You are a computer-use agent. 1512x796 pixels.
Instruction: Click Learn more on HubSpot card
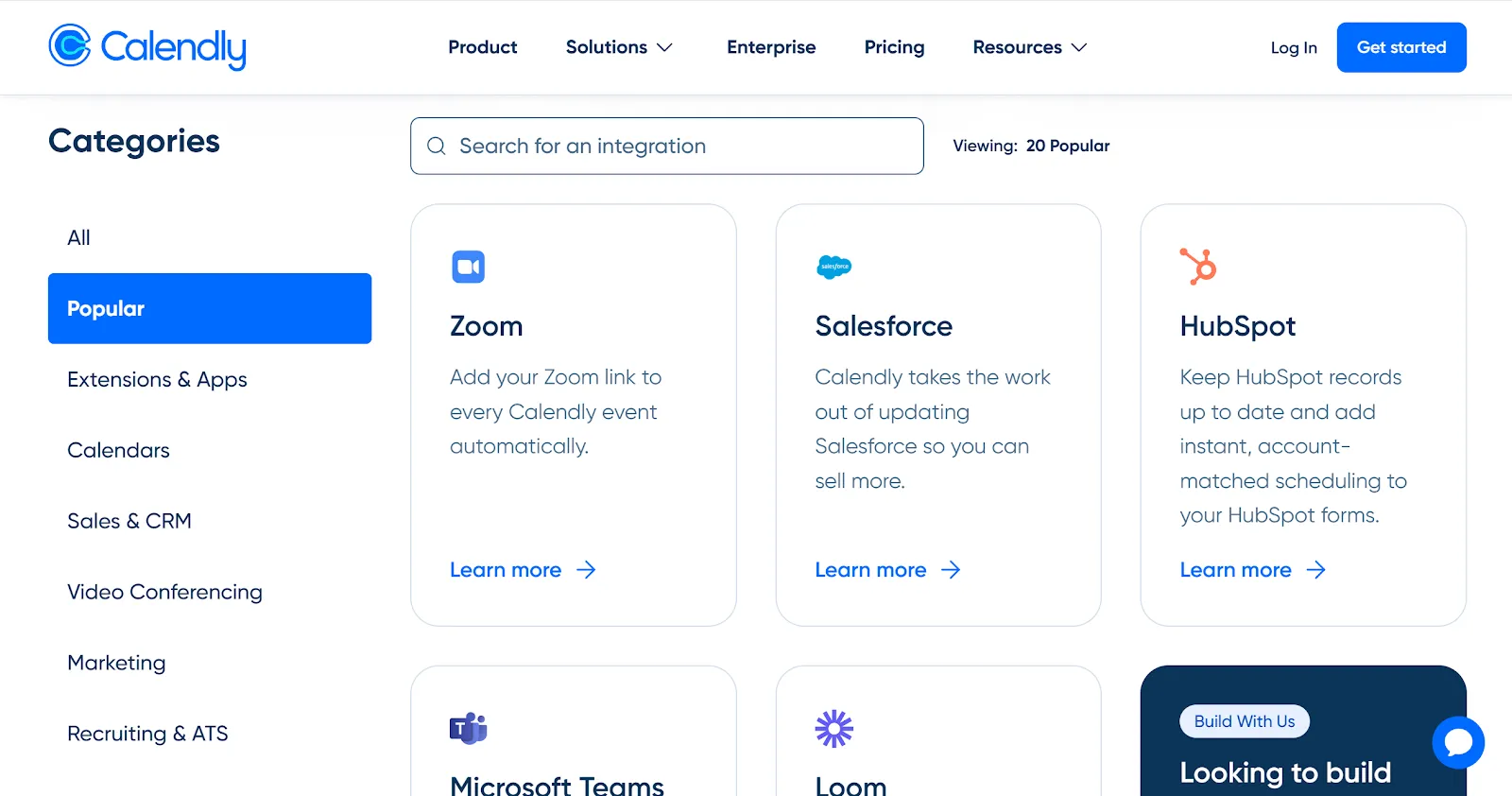tap(1235, 570)
